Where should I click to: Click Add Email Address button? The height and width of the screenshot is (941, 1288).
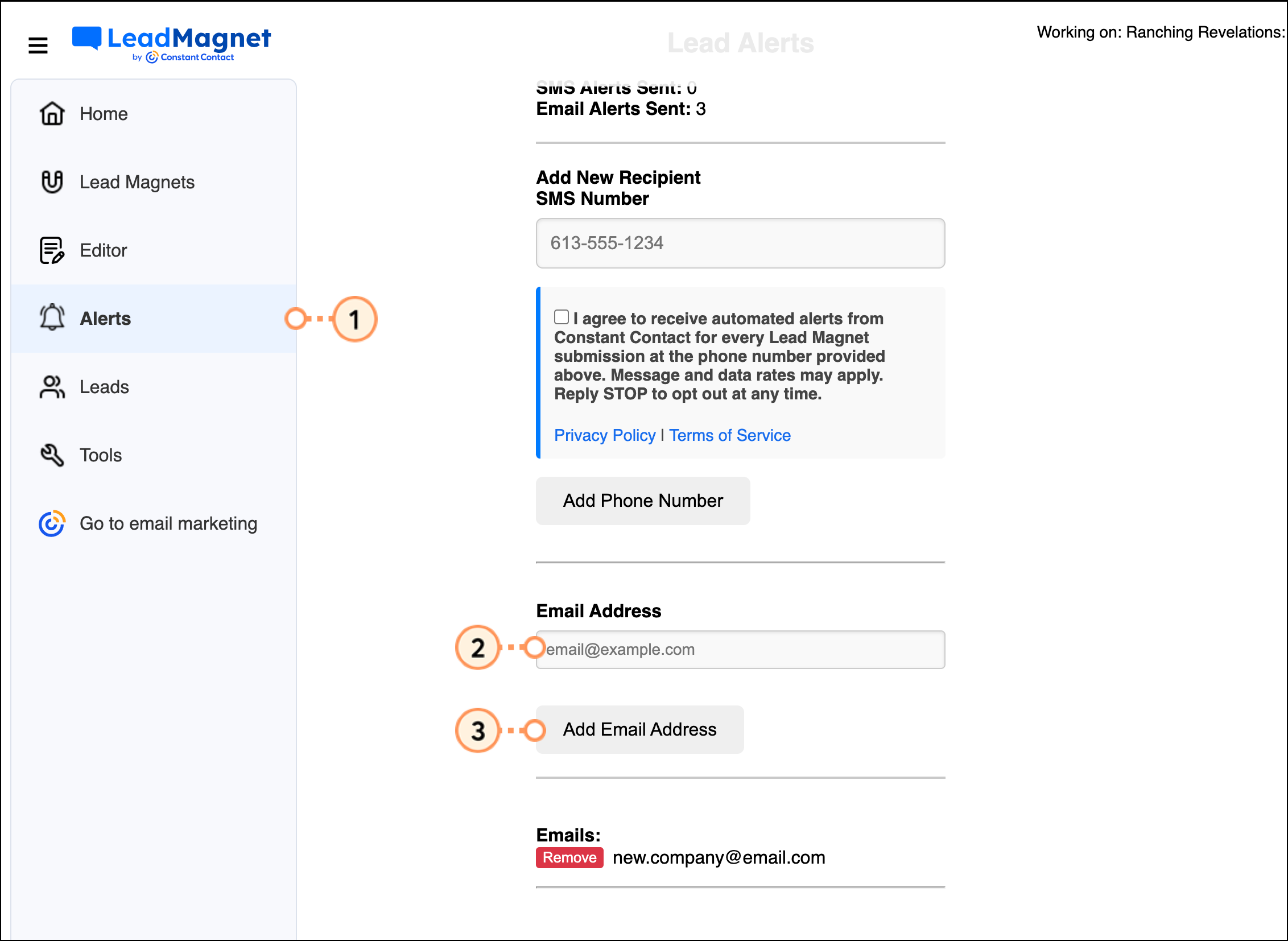[639, 730]
